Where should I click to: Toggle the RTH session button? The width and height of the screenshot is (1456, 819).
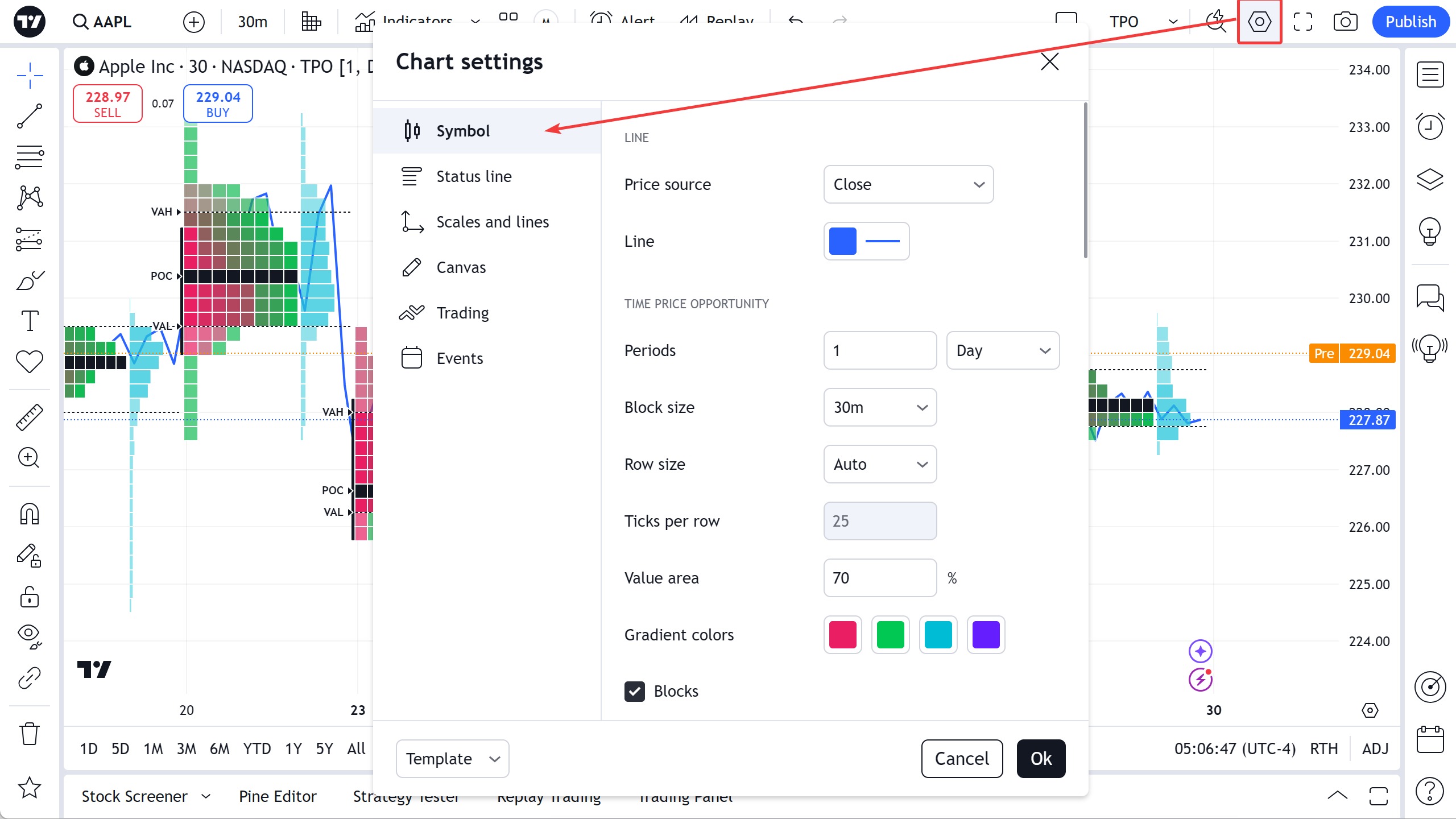1323,748
